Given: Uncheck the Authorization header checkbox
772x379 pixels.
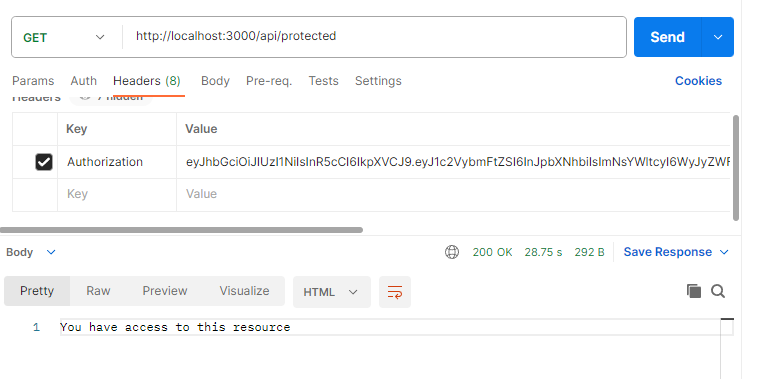Looking at the screenshot, I should point(44,162).
